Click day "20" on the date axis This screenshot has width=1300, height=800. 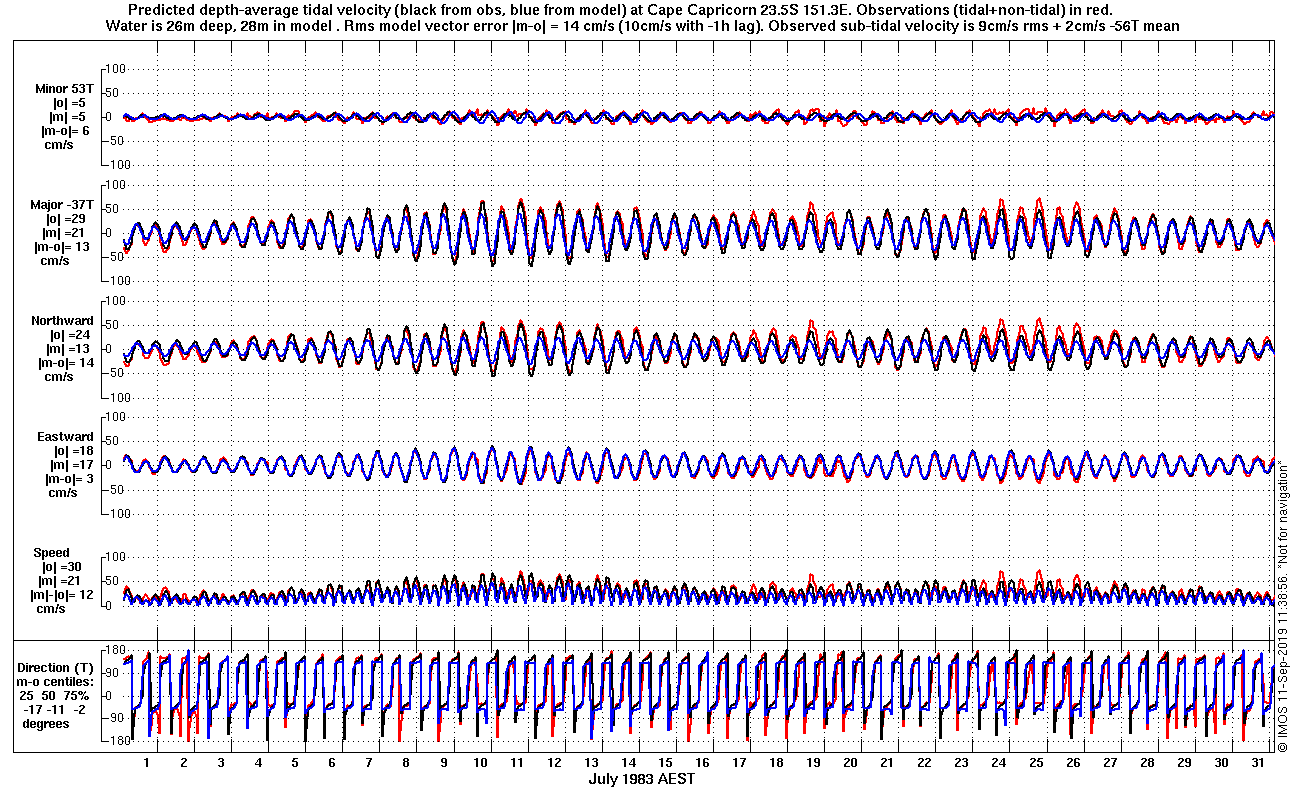[x=850, y=762]
